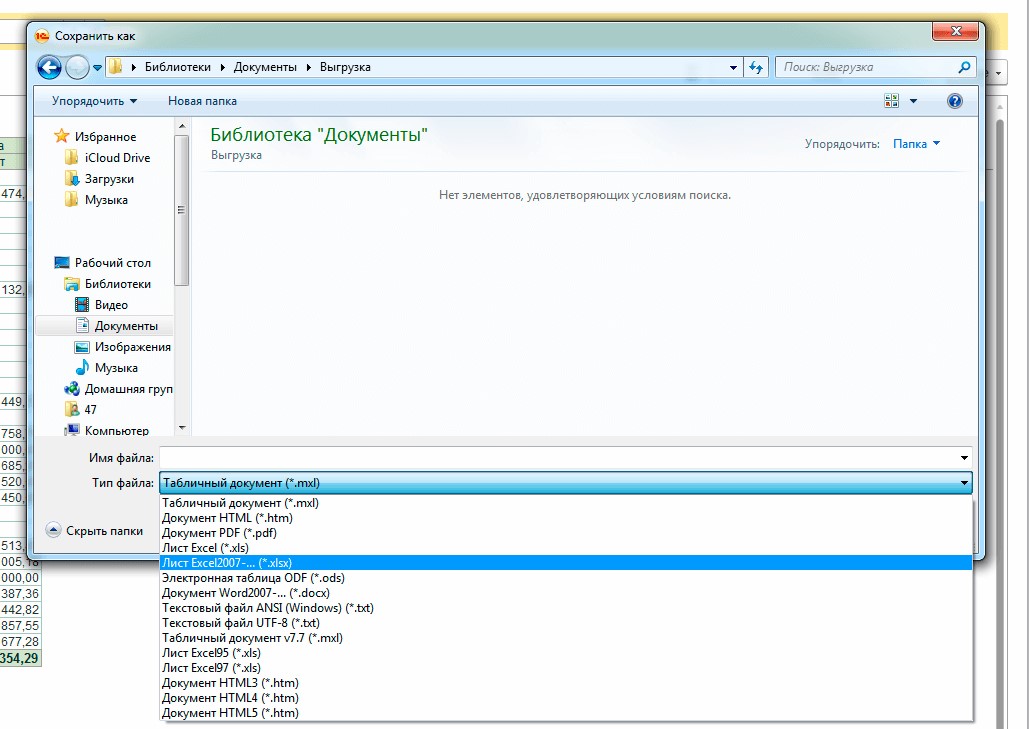
Task: Click the Новая папка button
Action: tap(202, 101)
